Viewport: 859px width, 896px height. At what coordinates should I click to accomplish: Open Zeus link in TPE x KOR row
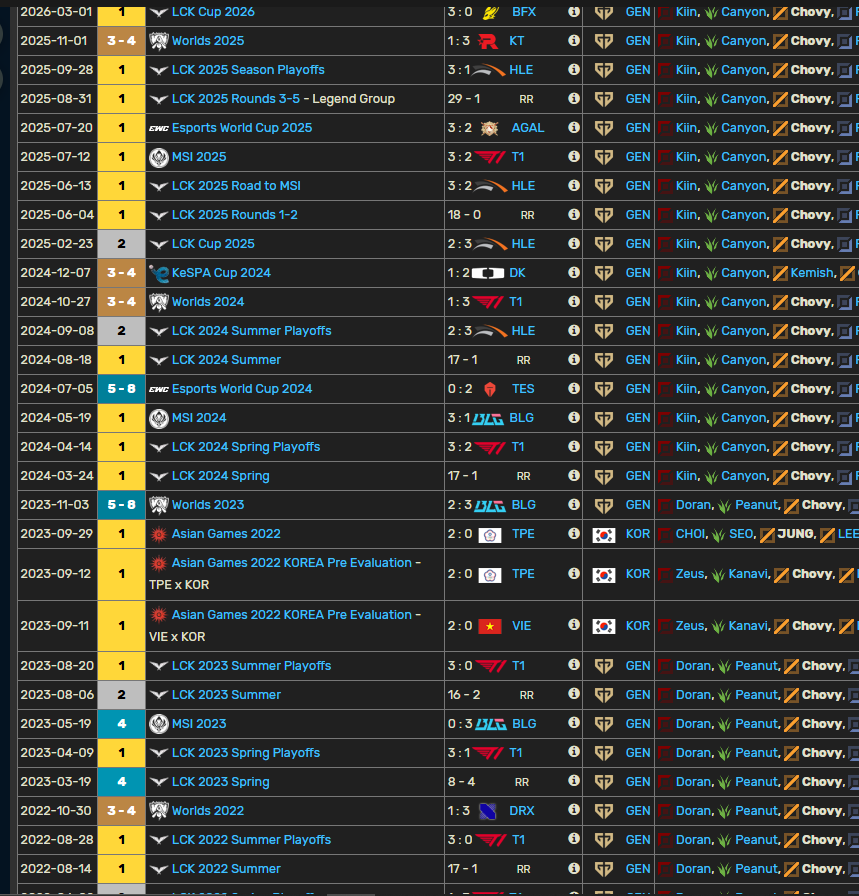[x=690, y=574]
